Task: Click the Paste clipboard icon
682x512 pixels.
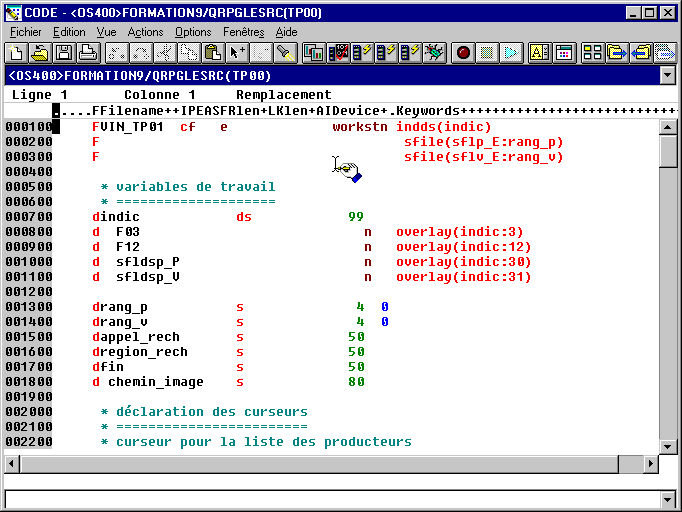Action: [x=212, y=52]
